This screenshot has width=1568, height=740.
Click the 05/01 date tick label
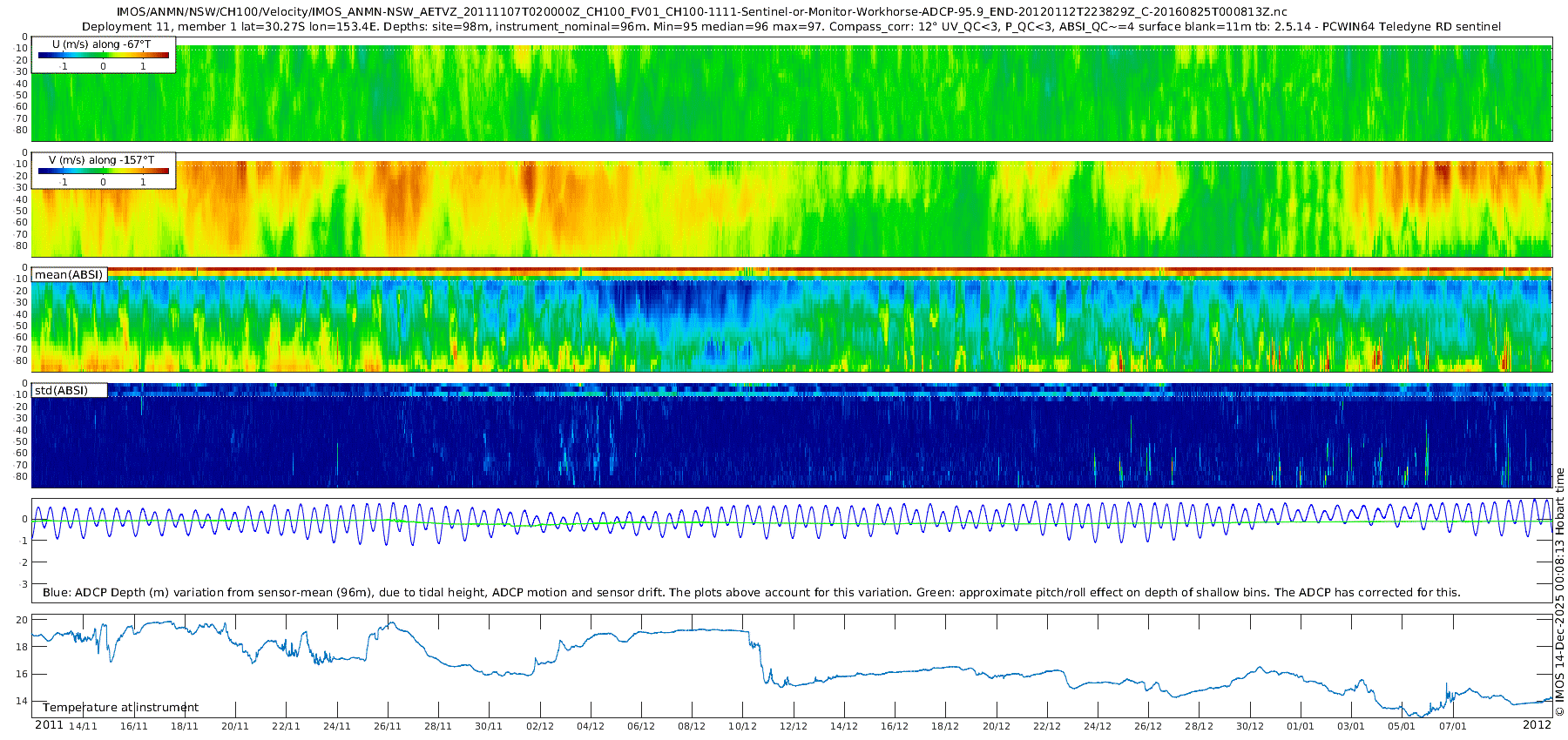click(1402, 726)
